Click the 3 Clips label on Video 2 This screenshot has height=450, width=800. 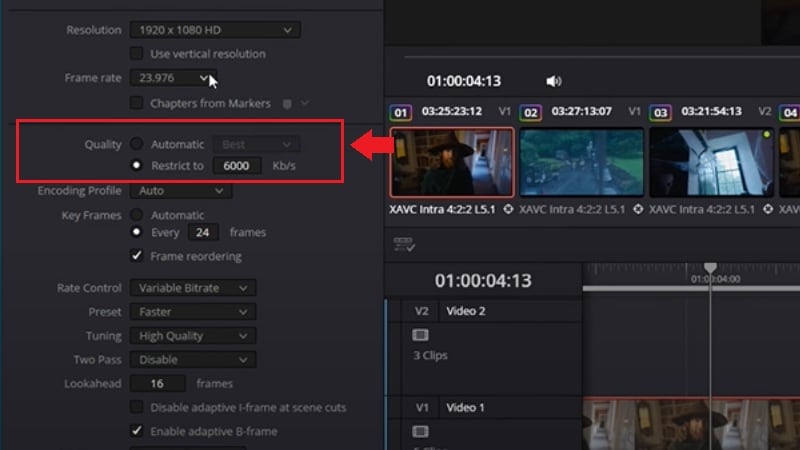[x=430, y=356]
